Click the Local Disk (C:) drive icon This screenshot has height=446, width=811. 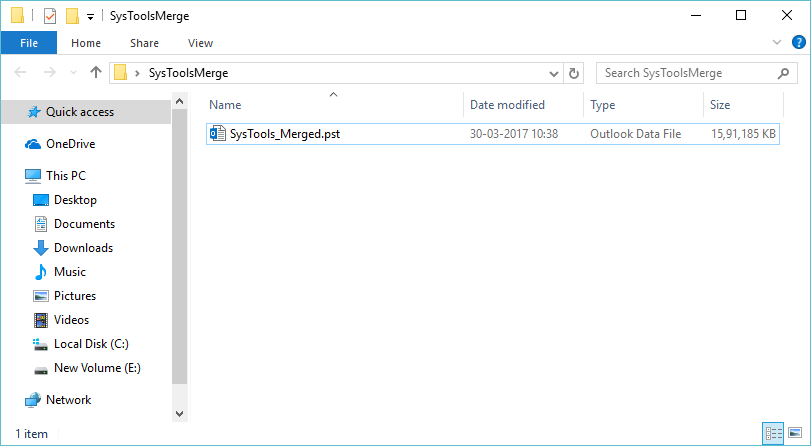click(41, 344)
